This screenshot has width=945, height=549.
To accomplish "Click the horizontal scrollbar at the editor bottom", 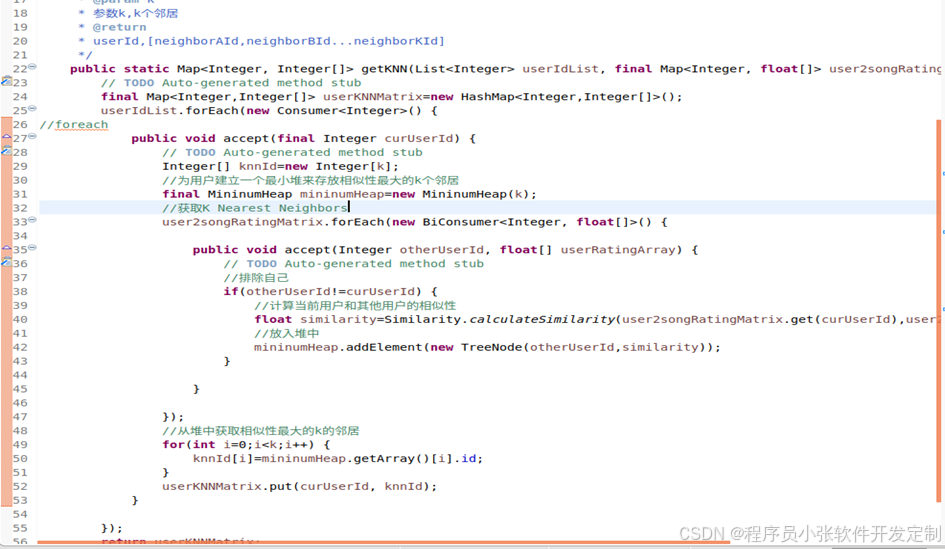I will pyautogui.click(x=383, y=542).
